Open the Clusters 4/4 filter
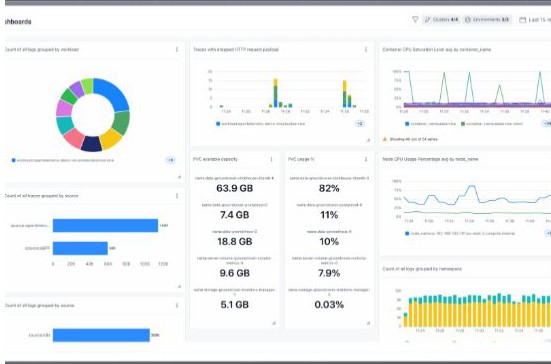Image resolution: width=551 pixels, height=364 pixels. 441,20
